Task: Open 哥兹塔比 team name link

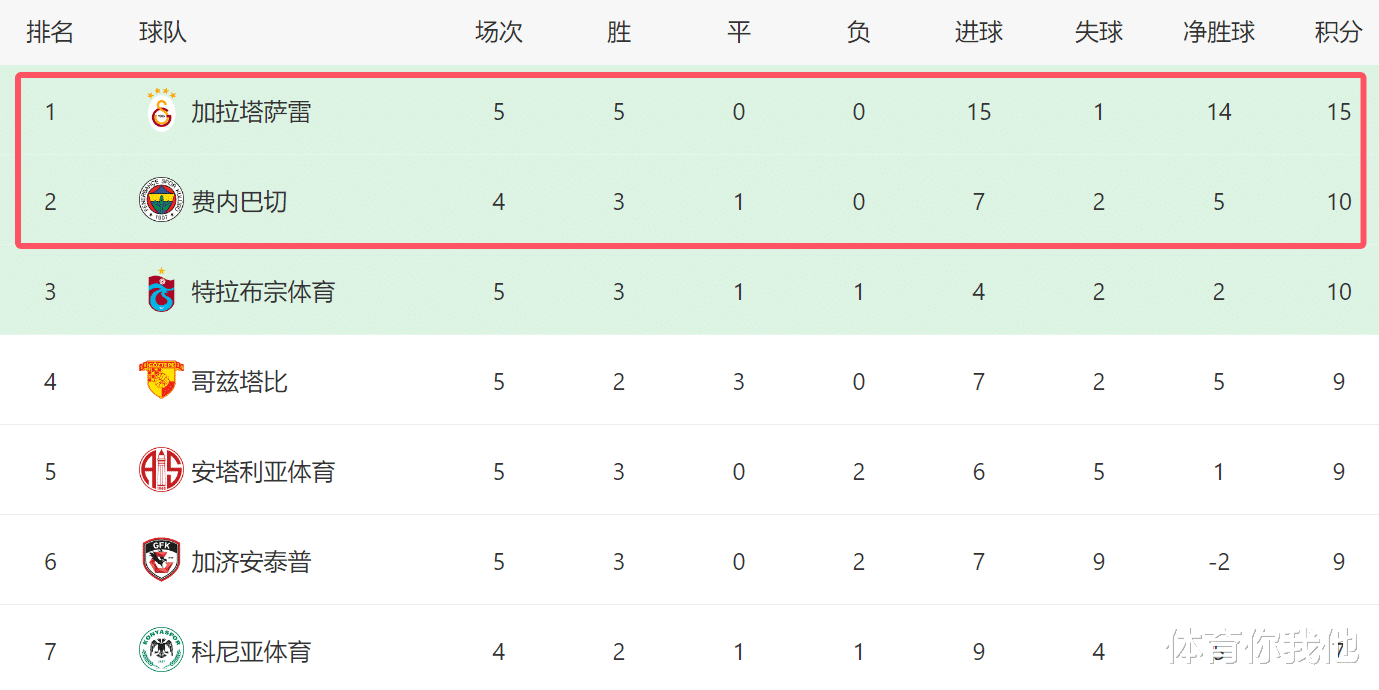Action: pos(239,382)
